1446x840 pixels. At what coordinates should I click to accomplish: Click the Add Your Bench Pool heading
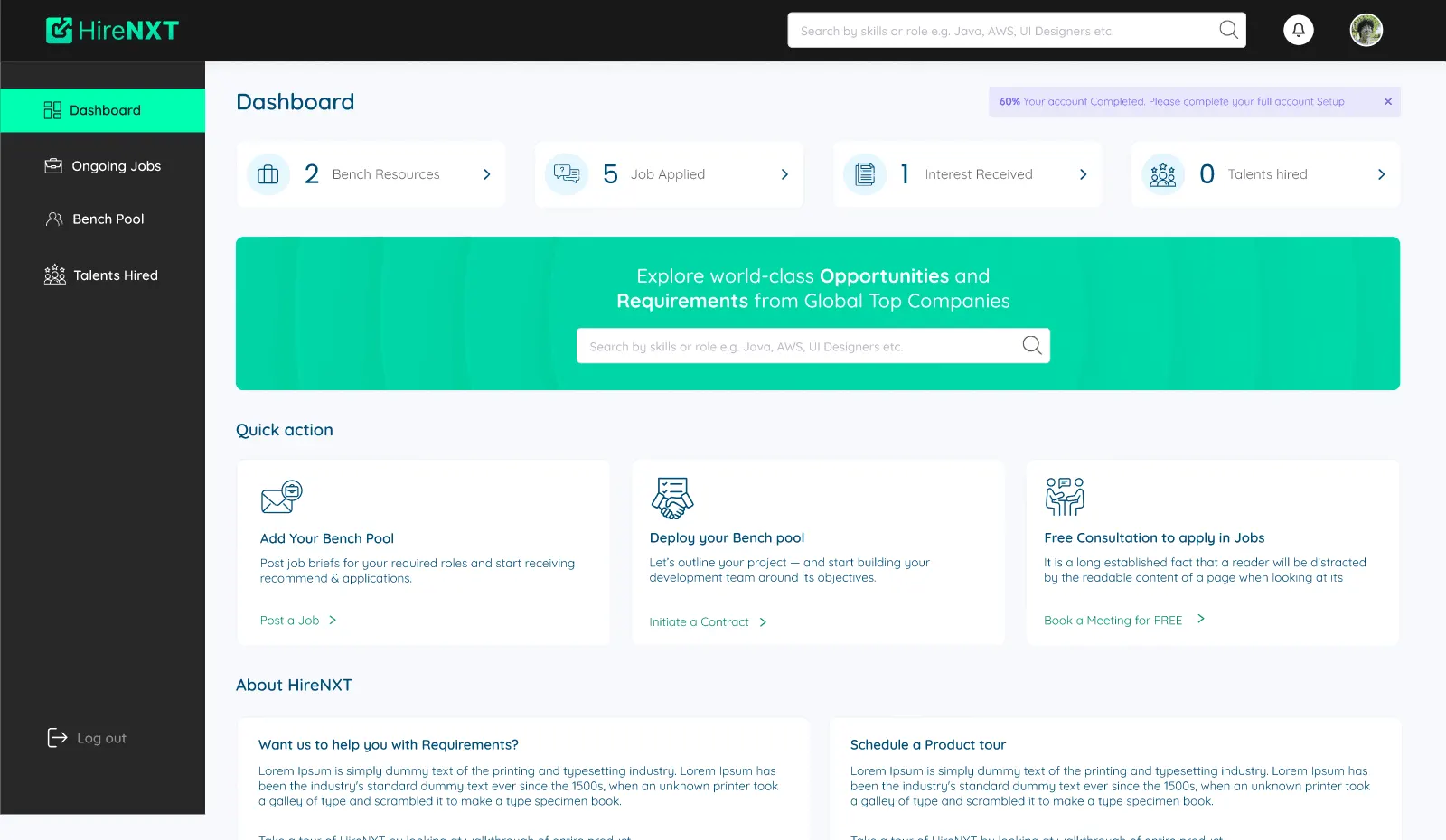327,538
